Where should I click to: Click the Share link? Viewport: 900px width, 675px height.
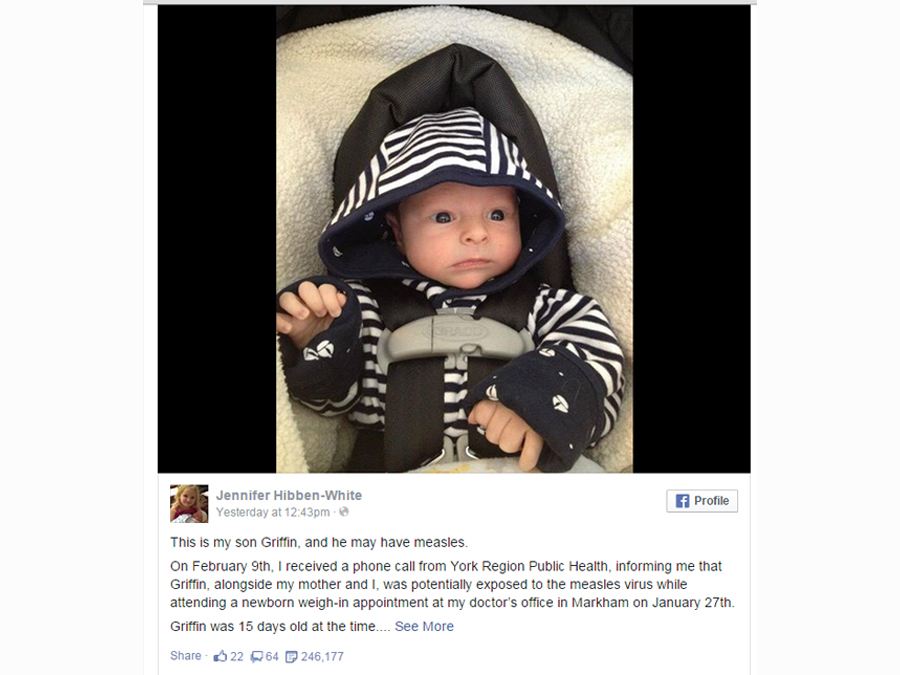185,655
